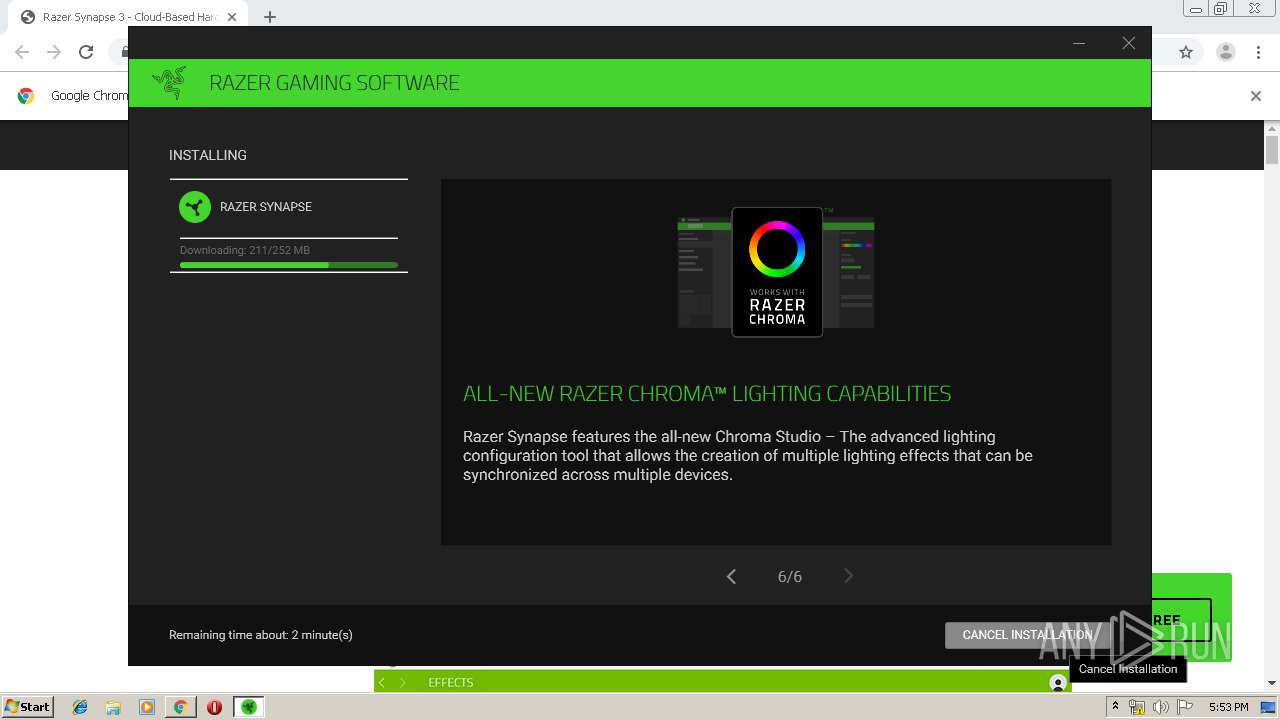Click the round user icon on the Effects bar
The image size is (1280, 720).
coord(1058,682)
